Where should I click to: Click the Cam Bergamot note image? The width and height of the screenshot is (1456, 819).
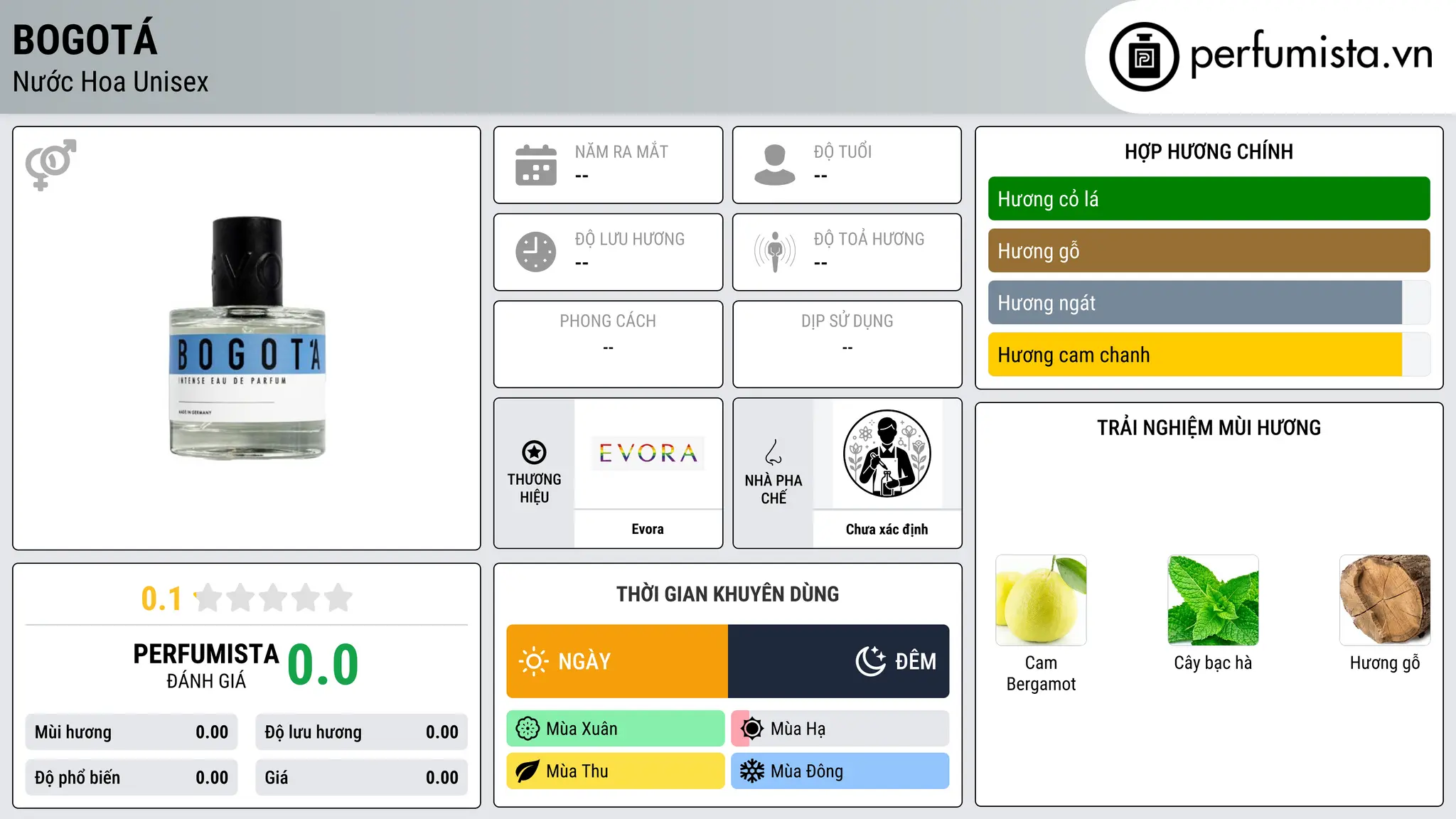1041,600
